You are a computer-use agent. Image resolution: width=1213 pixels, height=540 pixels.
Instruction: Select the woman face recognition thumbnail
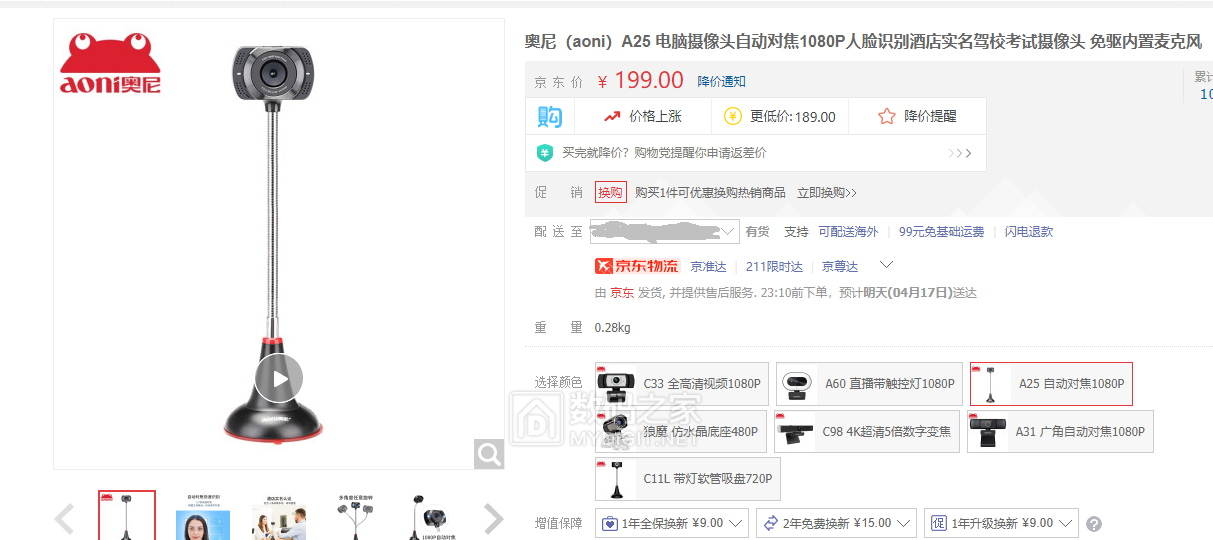click(x=203, y=515)
